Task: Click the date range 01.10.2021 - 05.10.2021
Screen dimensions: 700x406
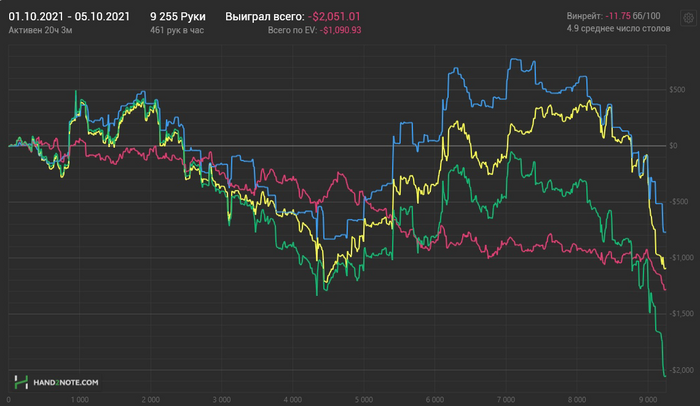Action: point(68,17)
